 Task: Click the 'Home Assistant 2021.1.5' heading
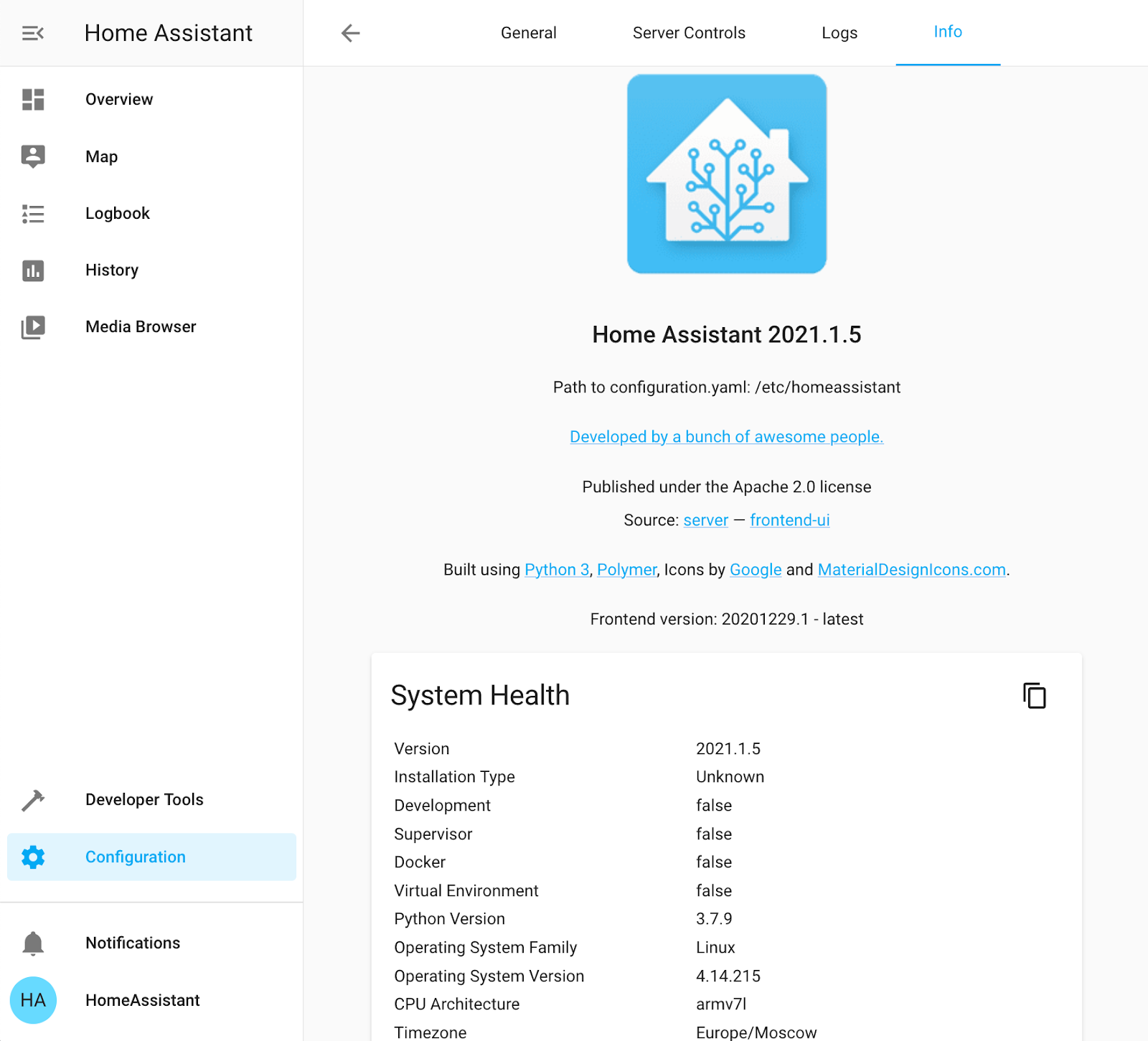click(x=727, y=334)
